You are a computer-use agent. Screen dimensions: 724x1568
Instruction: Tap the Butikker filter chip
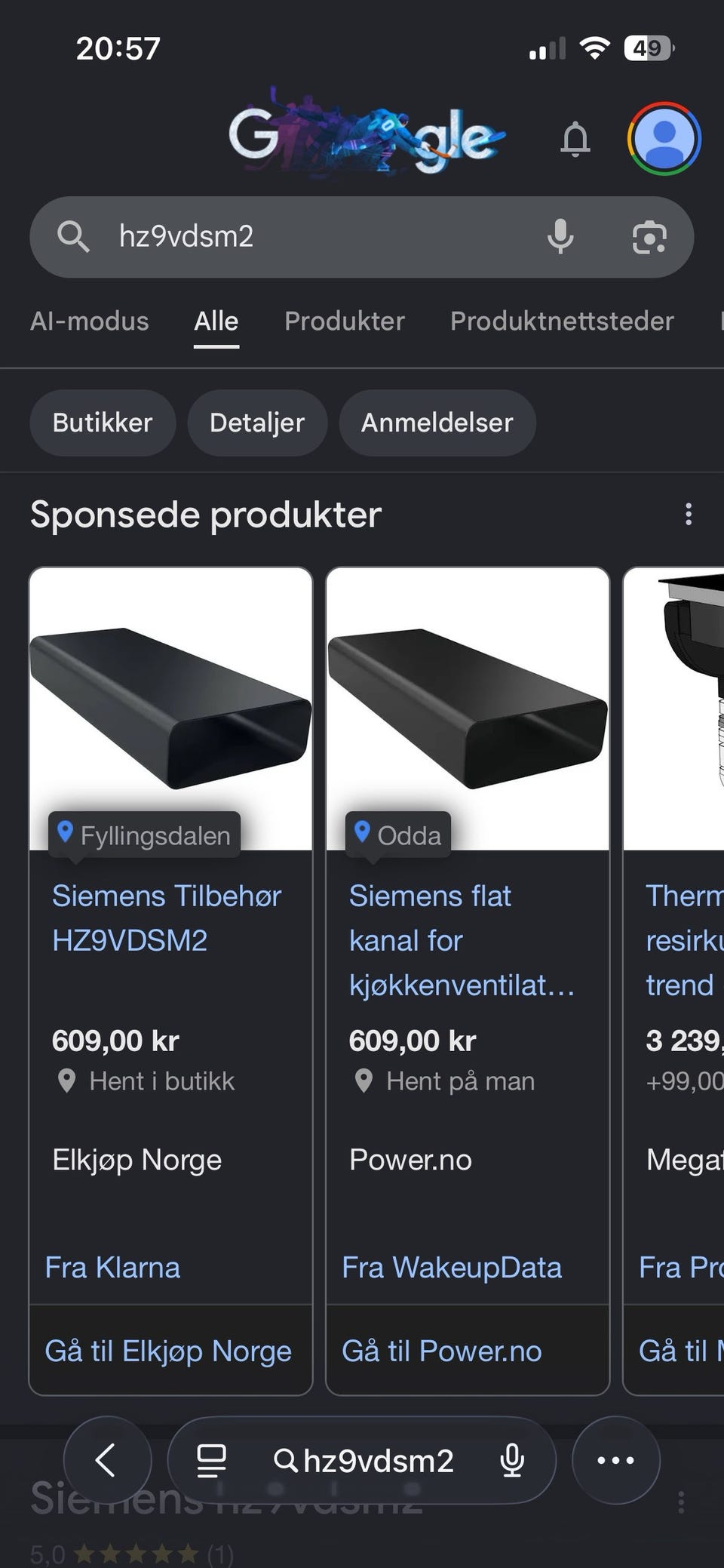pos(103,423)
